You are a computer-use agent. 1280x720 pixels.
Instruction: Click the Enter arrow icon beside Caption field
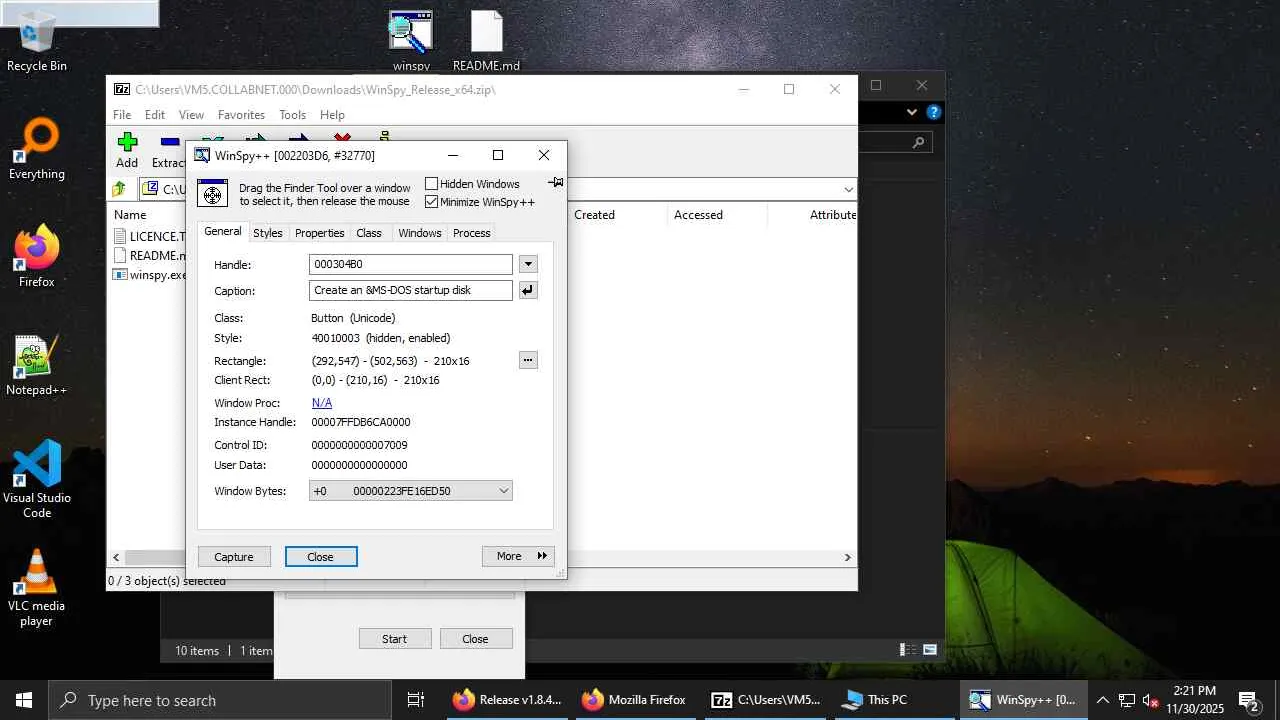click(528, 290)
